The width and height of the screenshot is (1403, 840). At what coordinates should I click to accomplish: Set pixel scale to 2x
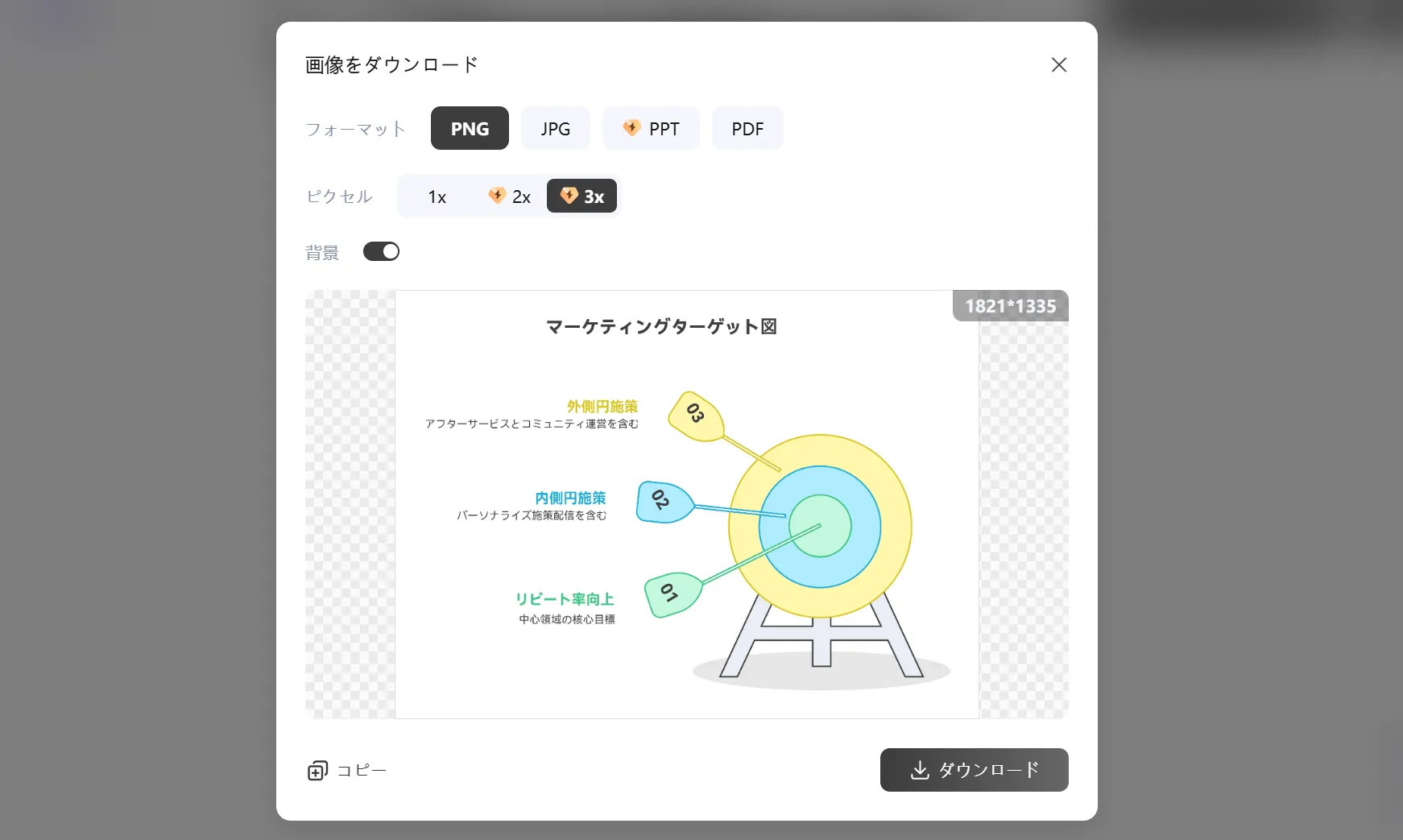pyautogui.click(x=509, y=197)
